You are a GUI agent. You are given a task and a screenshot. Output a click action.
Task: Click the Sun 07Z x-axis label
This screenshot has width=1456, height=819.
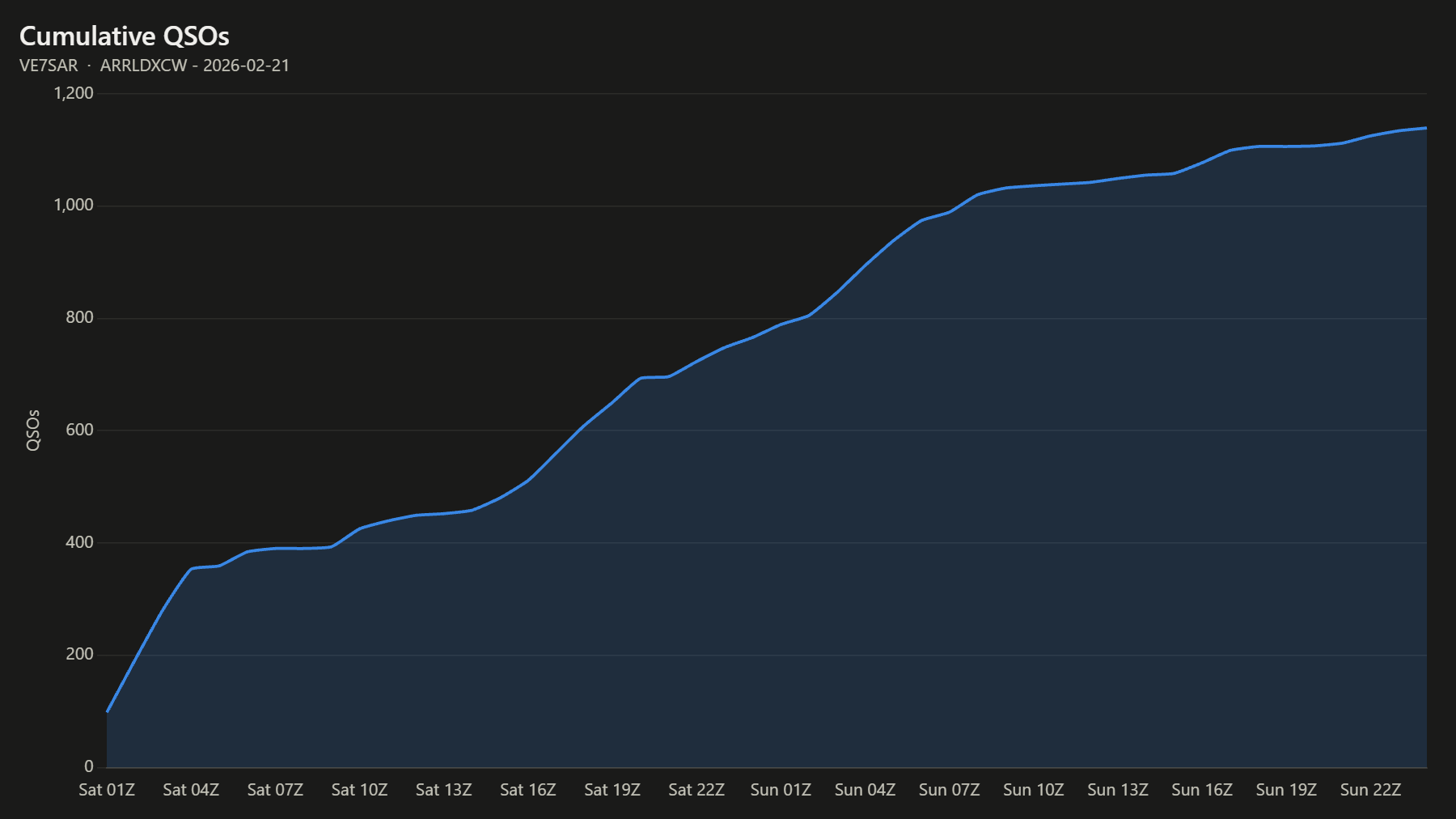coord(949,790)
